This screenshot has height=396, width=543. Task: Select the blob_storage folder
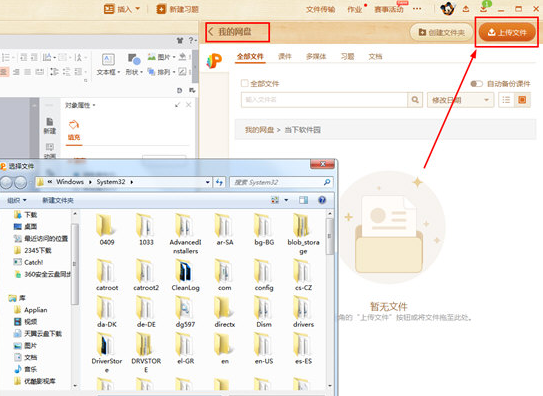click(303, 234)
